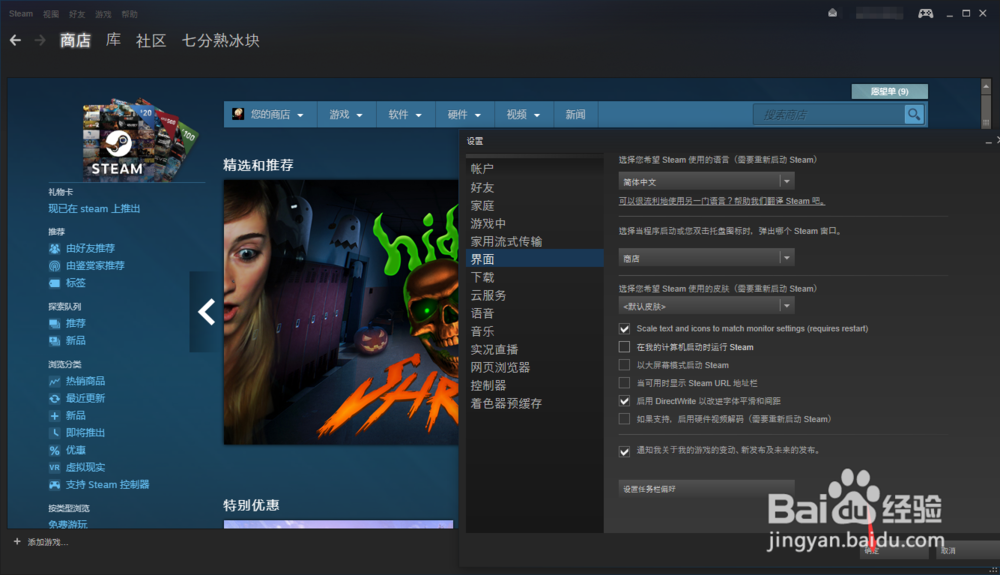Toggle 启用 DirectWrite checkbox
Viewport: 1000px width, 575px height.
[624, 401]
